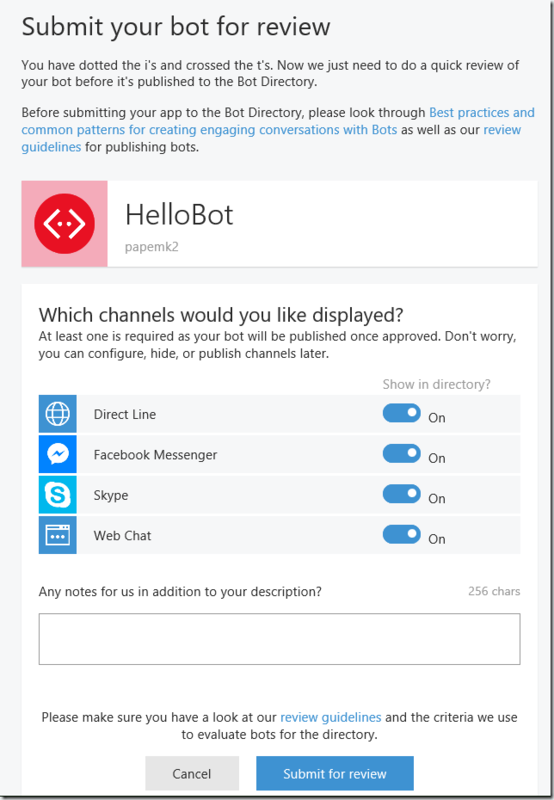Turn off the Direct Line directory toggle
This screenshot has width=554, height=800.
(x=402, y=413)
